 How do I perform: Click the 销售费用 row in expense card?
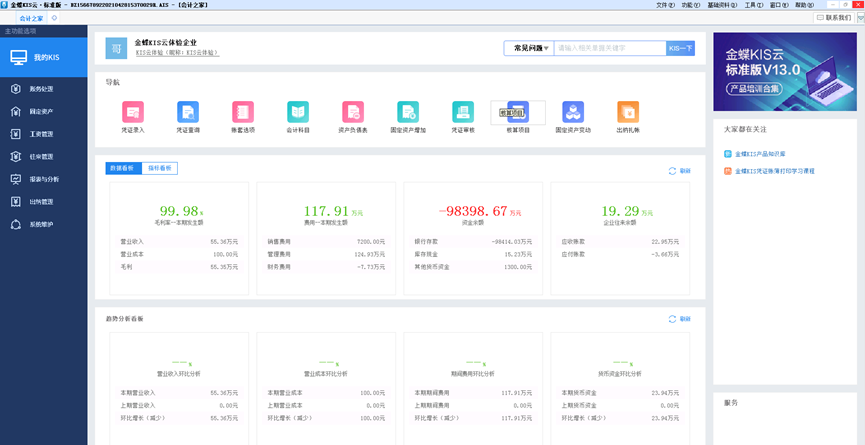pyautogui.click(x=326, y=242)
